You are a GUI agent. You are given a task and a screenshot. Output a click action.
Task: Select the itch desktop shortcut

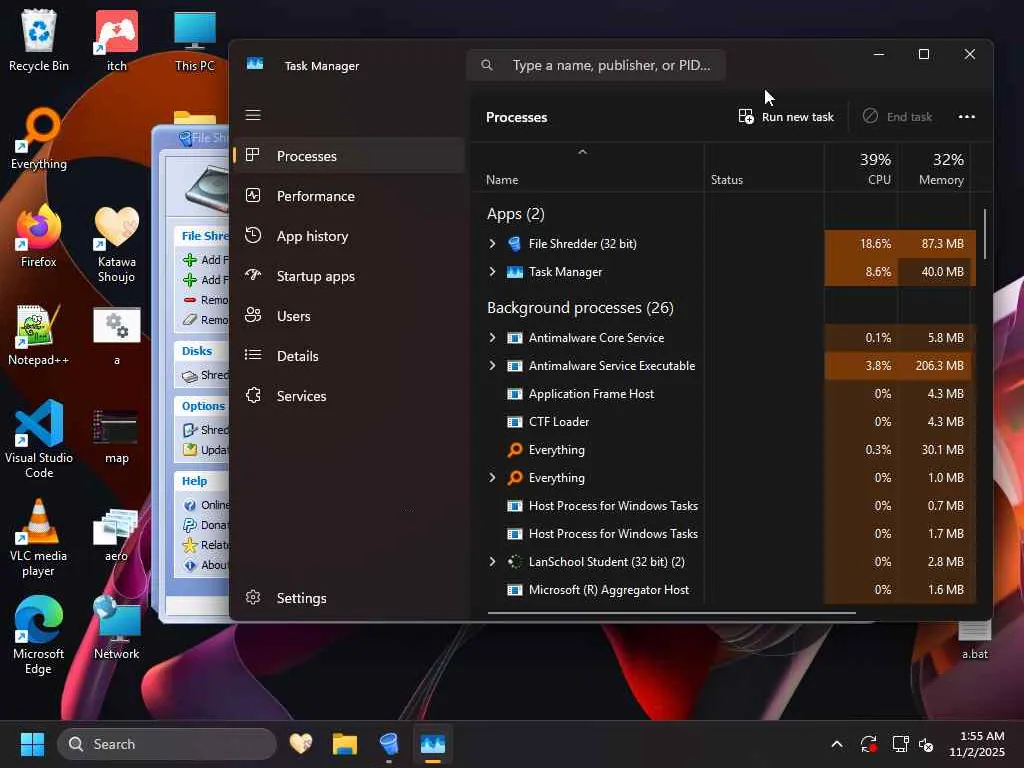click(116, 40)
